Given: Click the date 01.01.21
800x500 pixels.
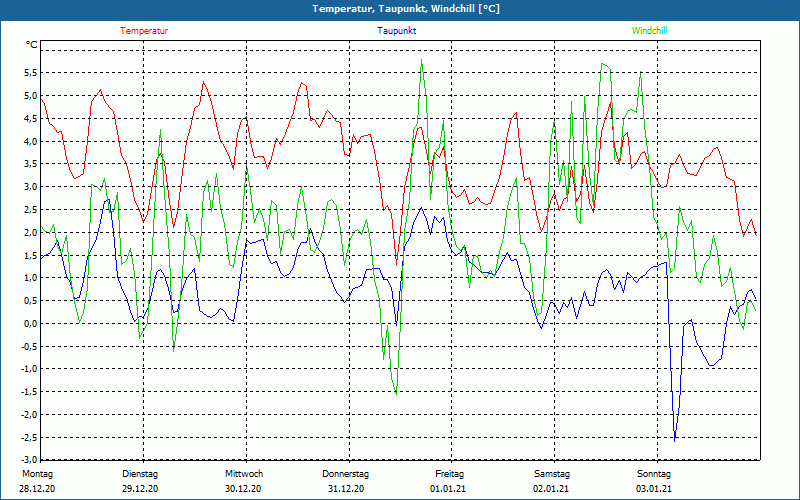Looking at the screenshot, I should 448,489.
